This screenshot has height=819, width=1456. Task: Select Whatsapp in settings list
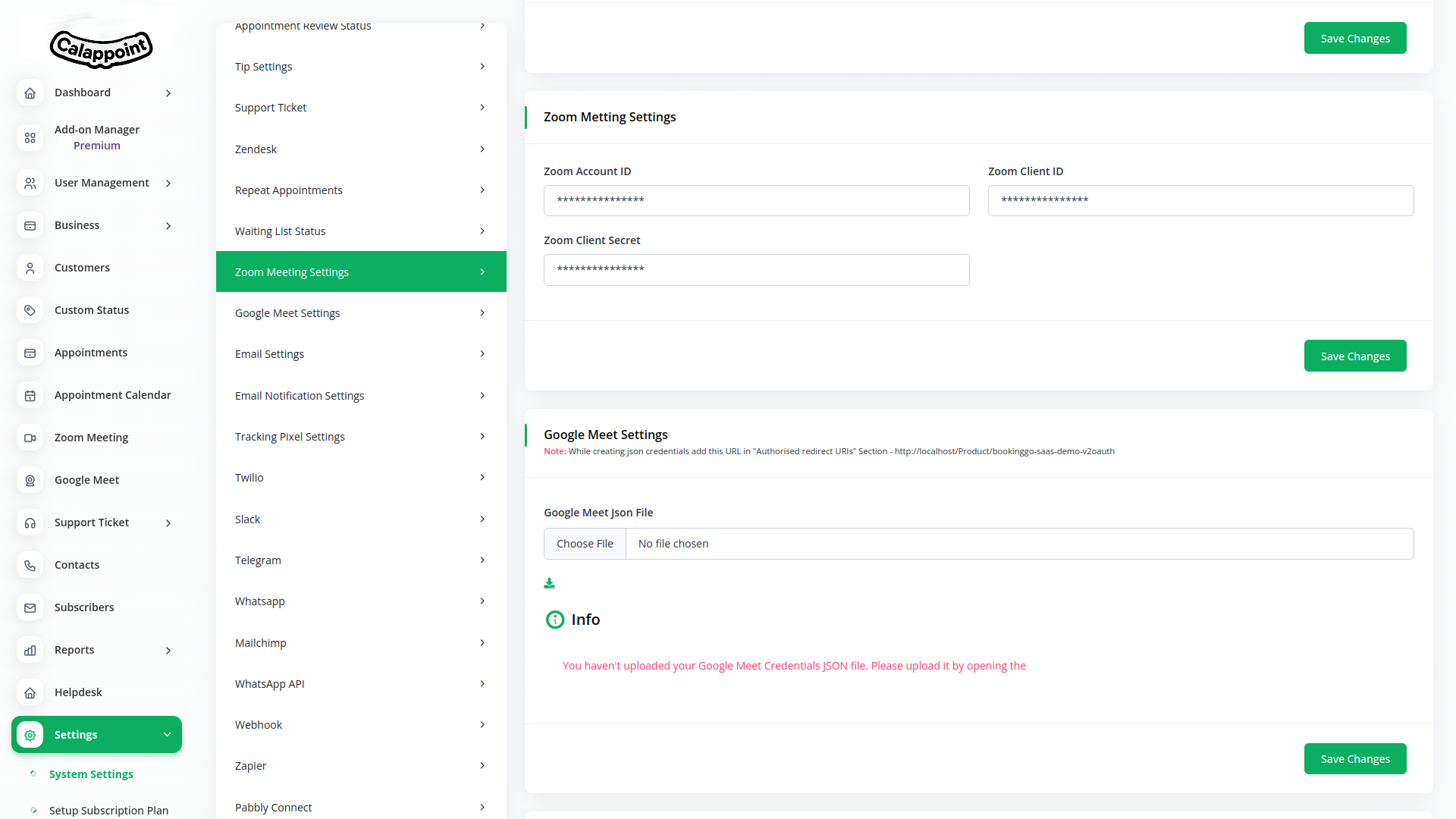(361, 601)
